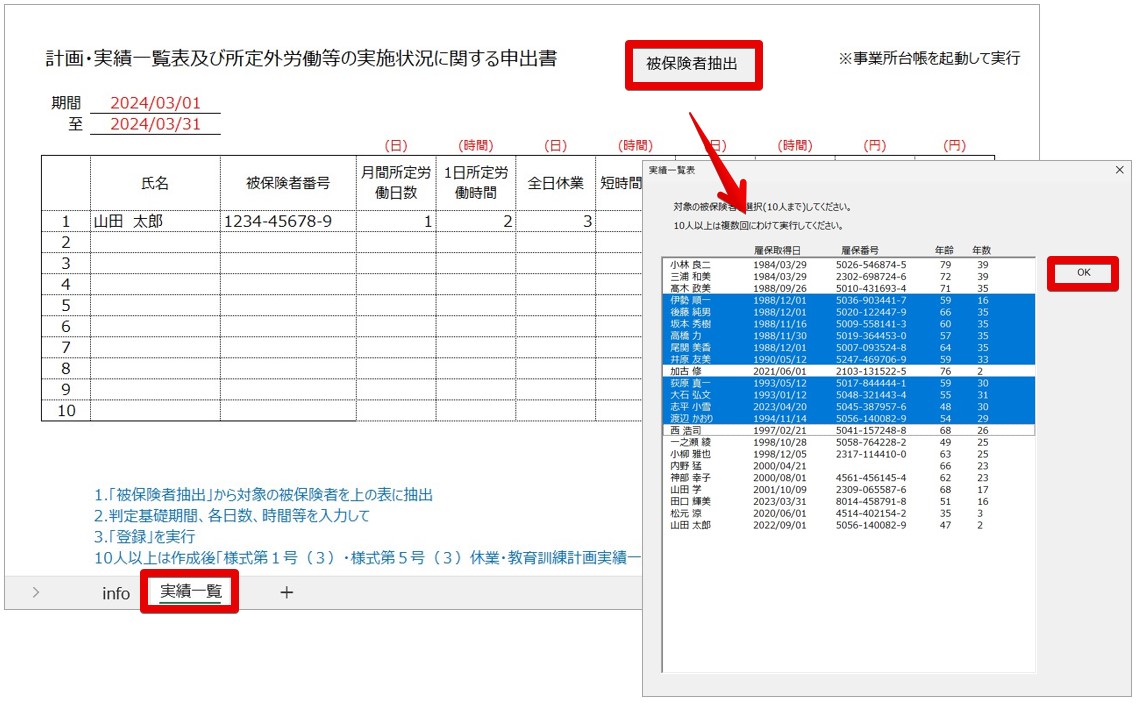The image size is (1140, 704).
Task: Deselect 後藤 純男 in the list
Action: click(x=848, y=312)
